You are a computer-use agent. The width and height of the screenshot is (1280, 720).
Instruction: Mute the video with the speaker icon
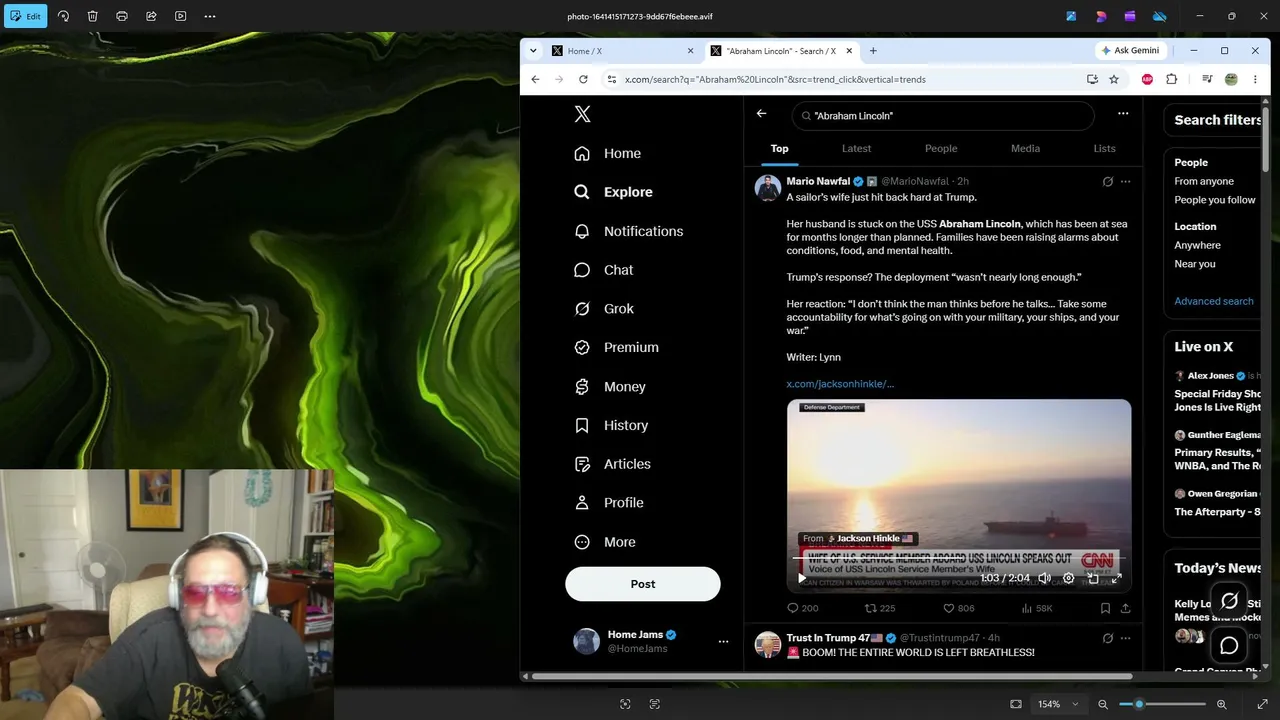click(x=1045, y=578)
